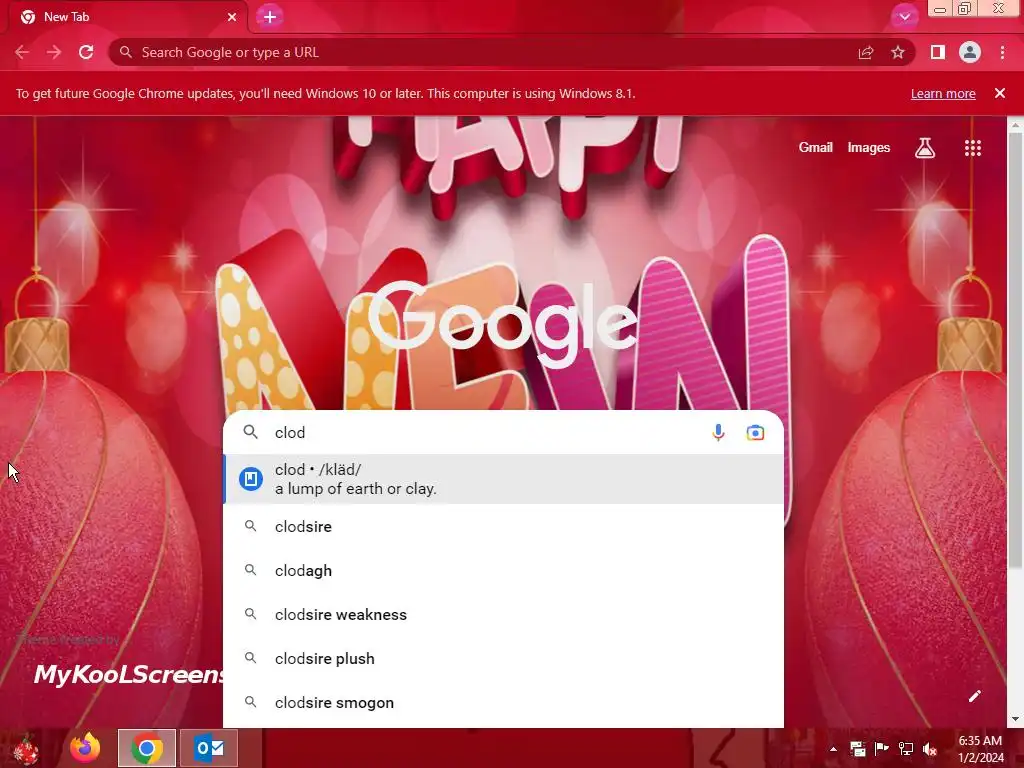Click the Learn more link

(943, 93)
